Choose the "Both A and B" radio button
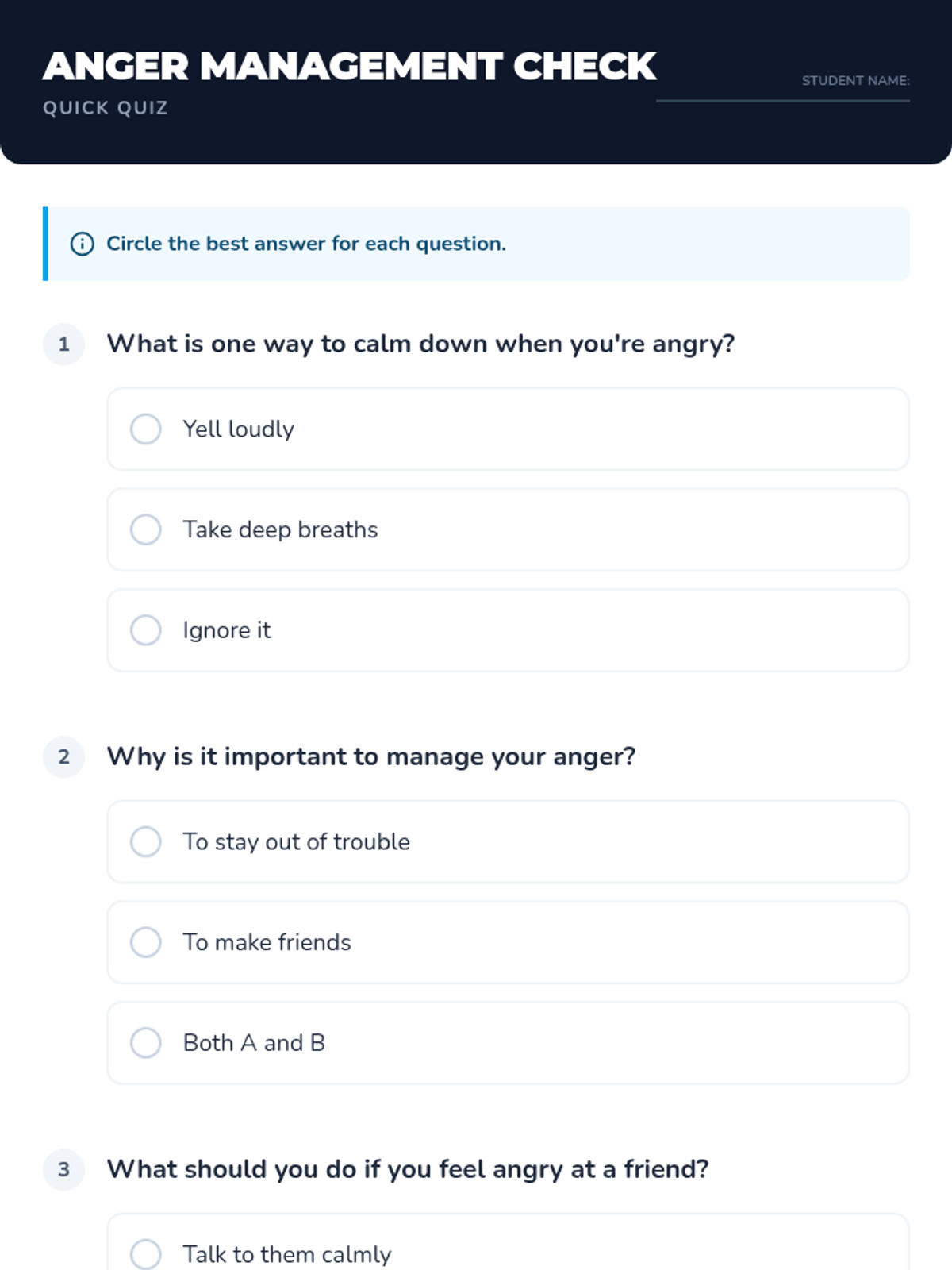The image size is (952, 1270). 146,1043
